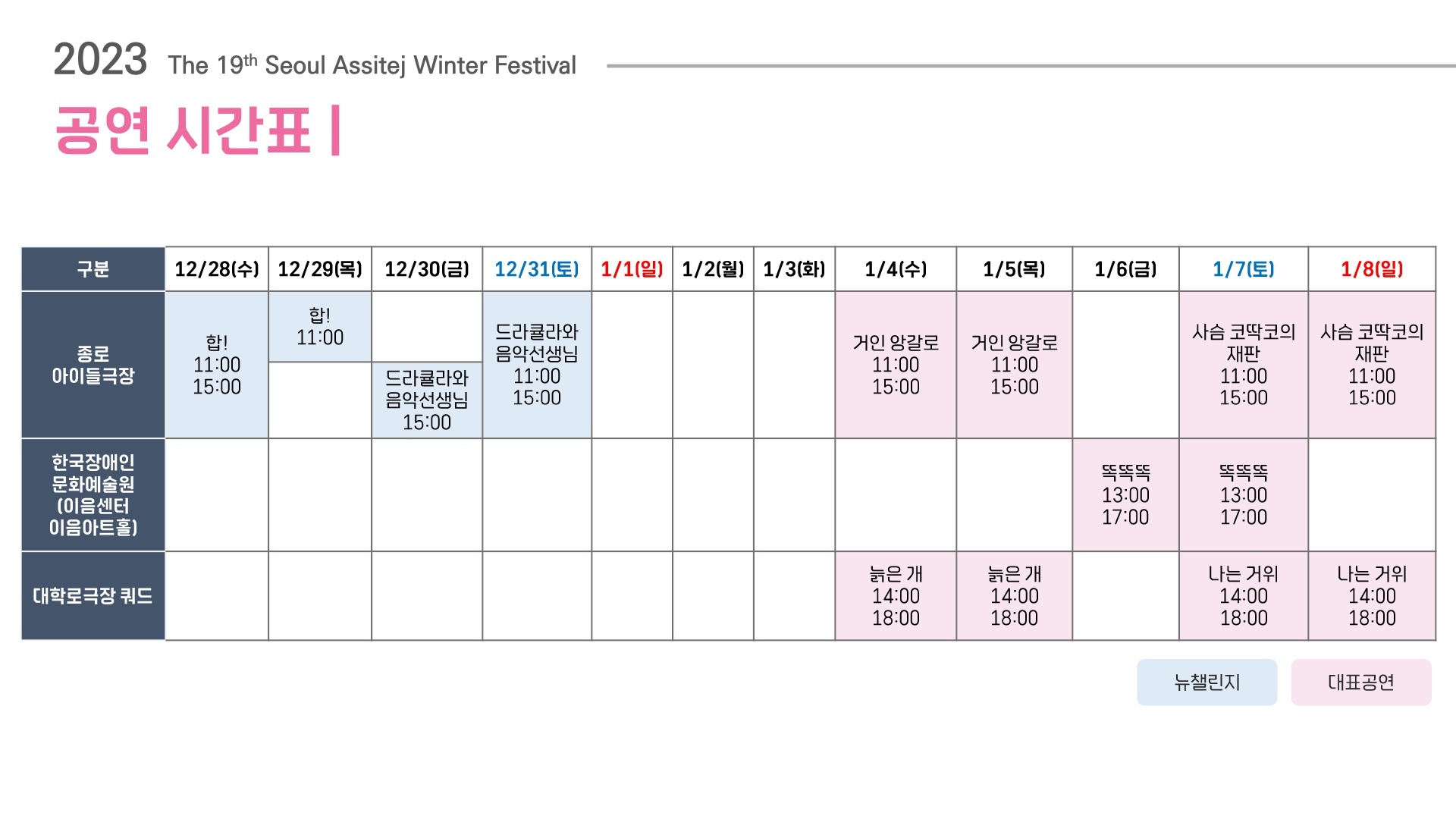The height and width of the screenshot is (819, 1456).
Task: Open the 합! 11:00 15:00 cell on 12/28
Action: click(217, 365)
